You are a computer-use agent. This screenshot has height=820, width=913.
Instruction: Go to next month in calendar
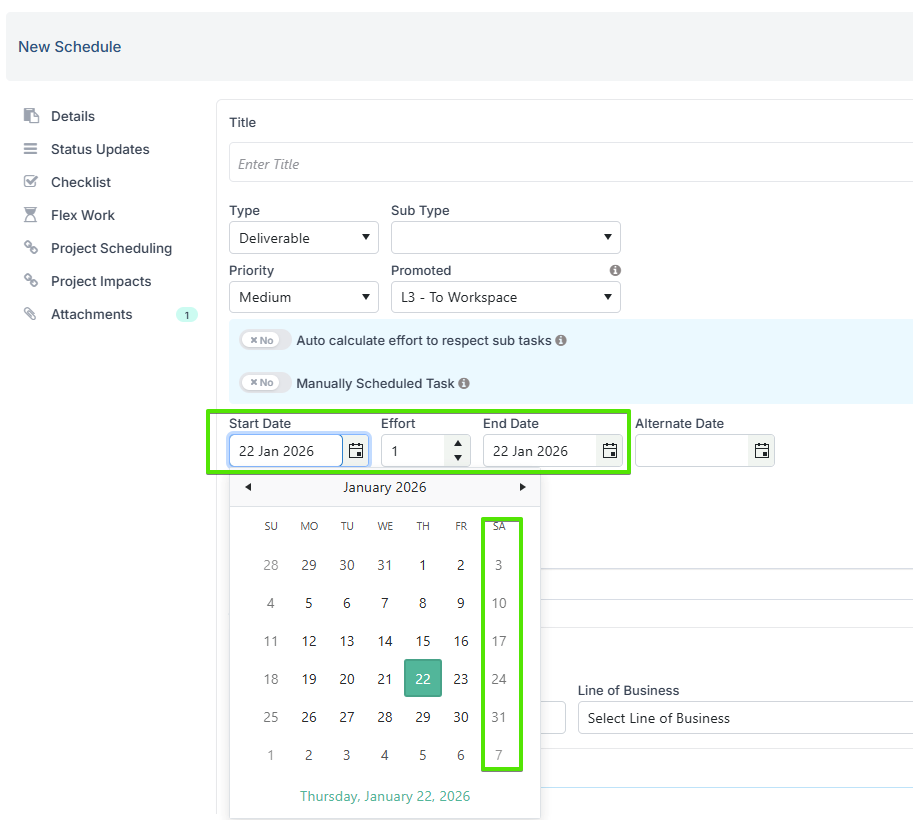click(x=522, y=487)
